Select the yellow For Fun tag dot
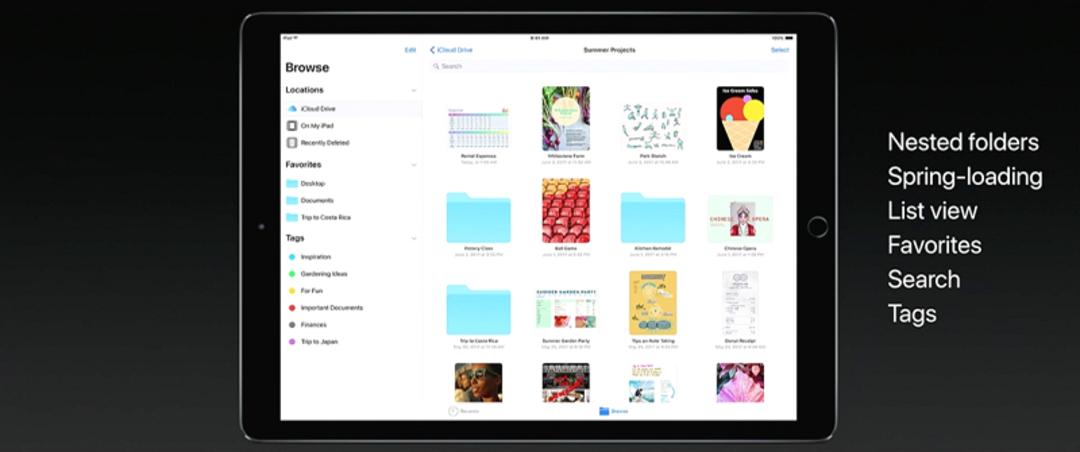This screenshot has height=452, width=1080. pos(292,291)
